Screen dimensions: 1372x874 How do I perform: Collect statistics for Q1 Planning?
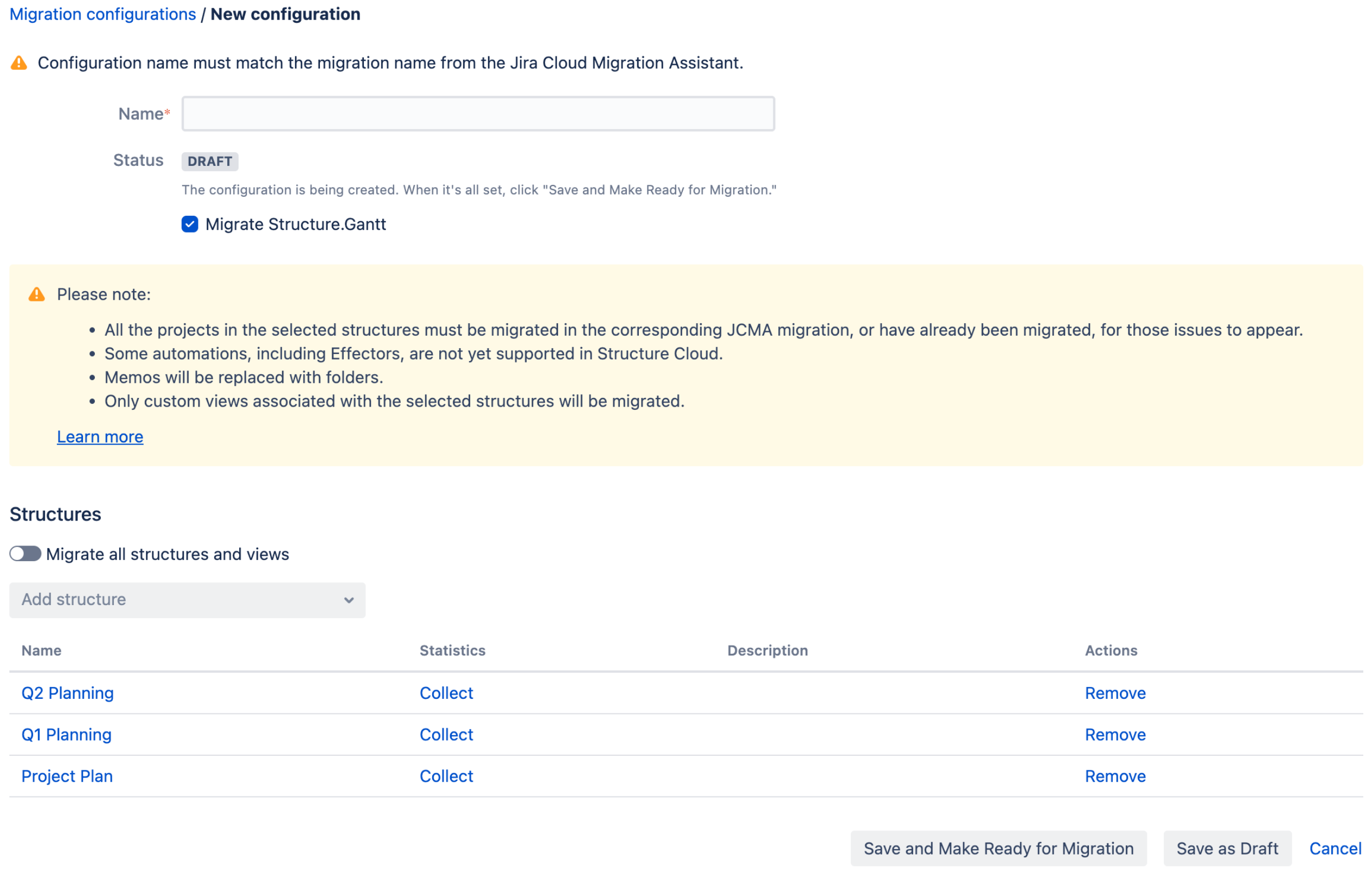point(447,735)
